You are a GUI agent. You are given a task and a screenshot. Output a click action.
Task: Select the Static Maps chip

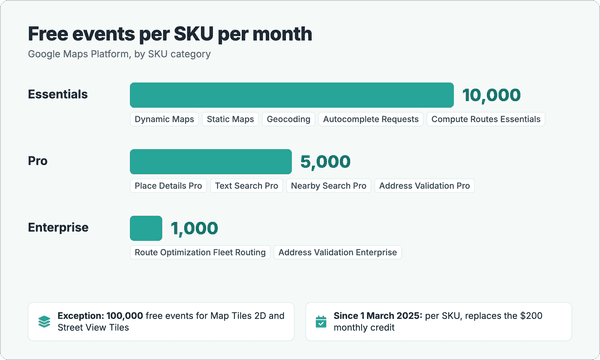pyautogui.click(x=230, y=119)
